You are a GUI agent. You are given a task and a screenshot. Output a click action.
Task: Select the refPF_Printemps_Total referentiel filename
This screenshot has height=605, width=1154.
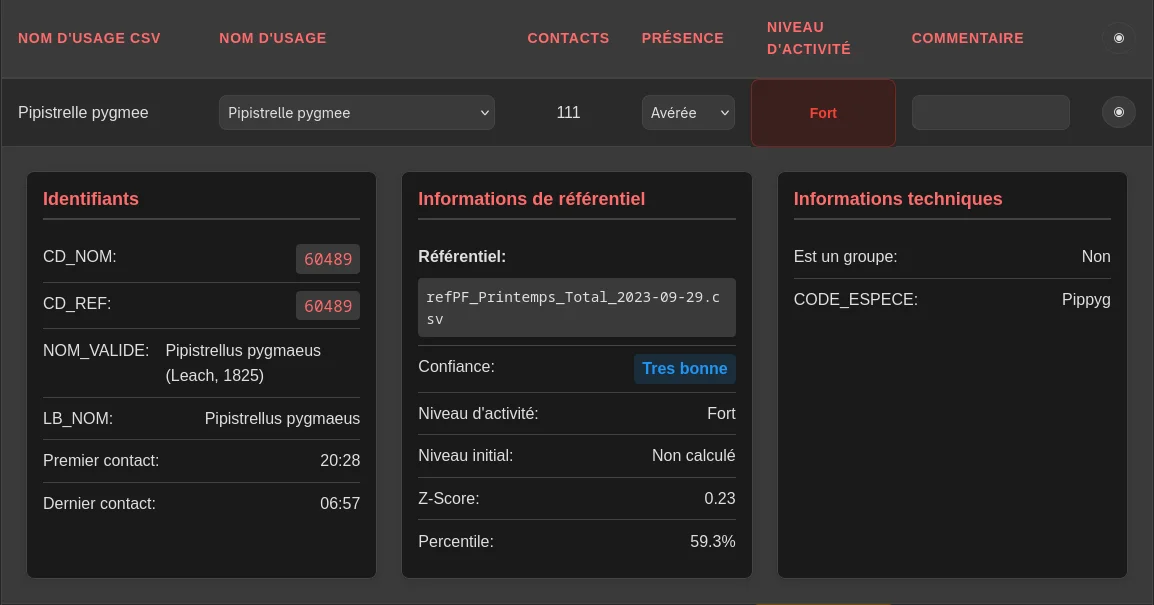[577, 308]
